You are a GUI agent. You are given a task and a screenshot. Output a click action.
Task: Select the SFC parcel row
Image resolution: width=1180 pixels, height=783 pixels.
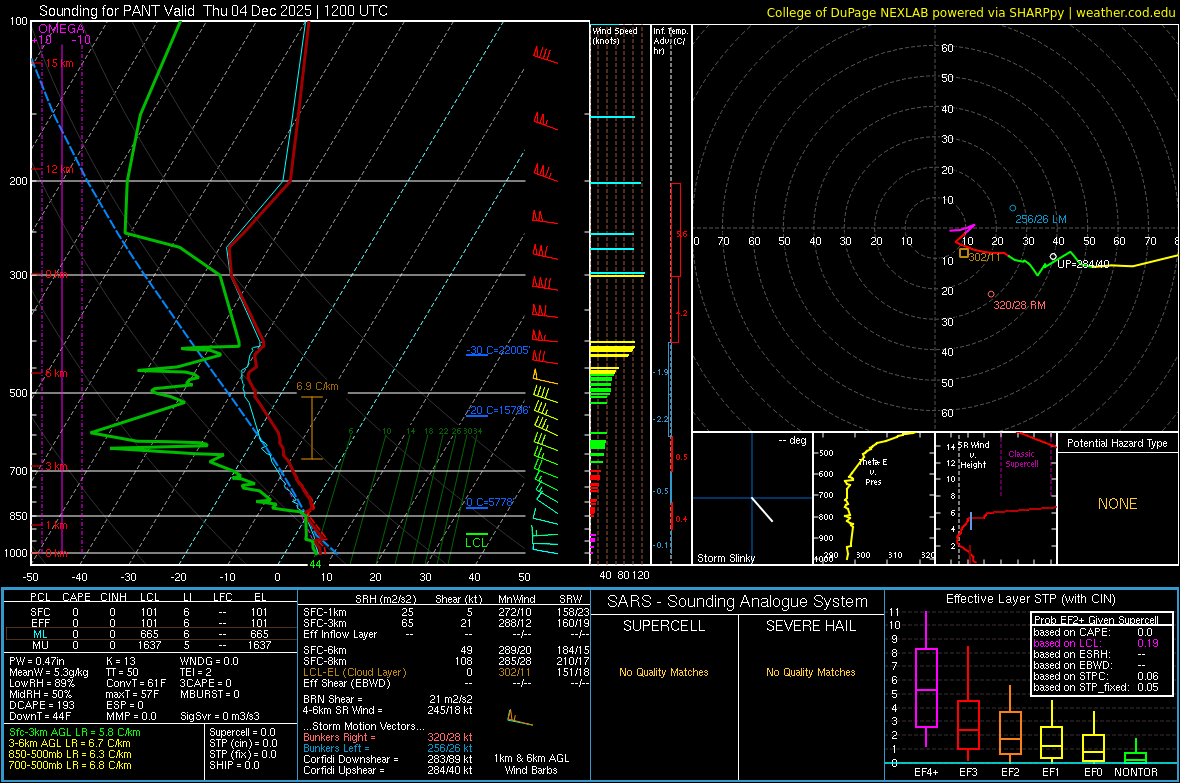coord(151,612)
